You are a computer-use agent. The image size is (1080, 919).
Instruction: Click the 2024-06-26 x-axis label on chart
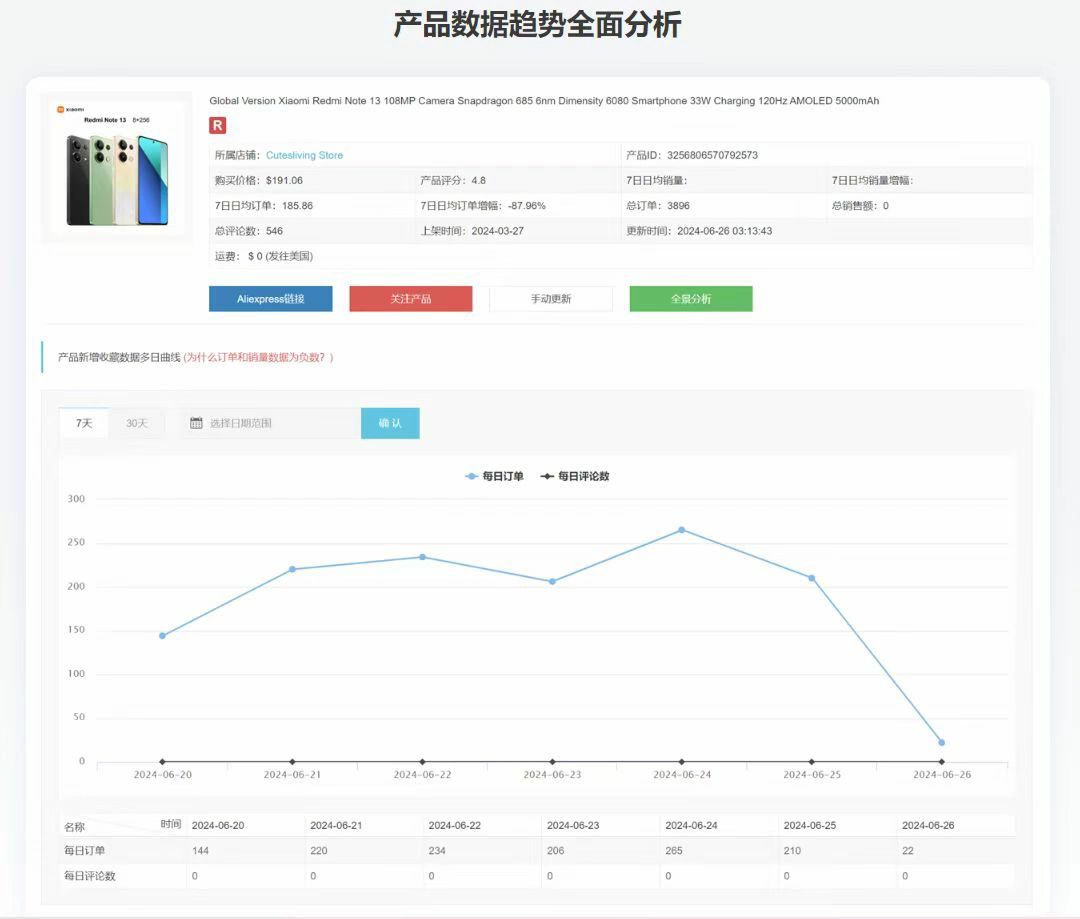pos(942,775)
